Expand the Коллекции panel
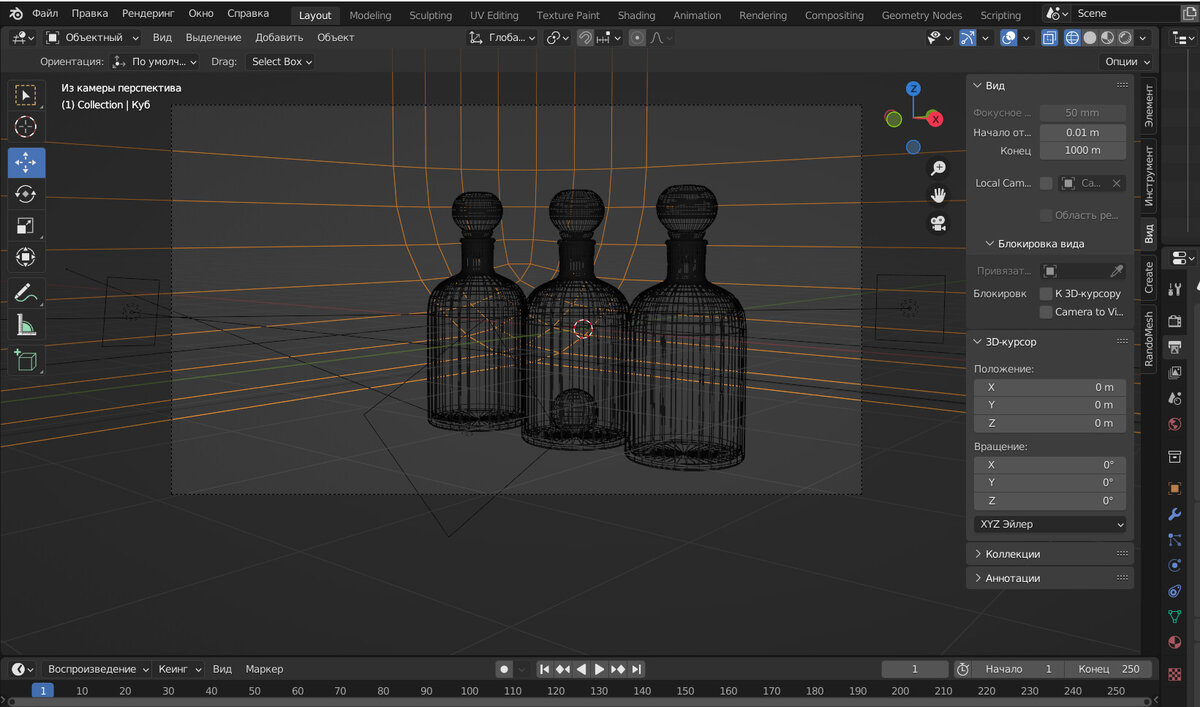The width and height of the screenshot is (1200, 707). pos(1012,554)
